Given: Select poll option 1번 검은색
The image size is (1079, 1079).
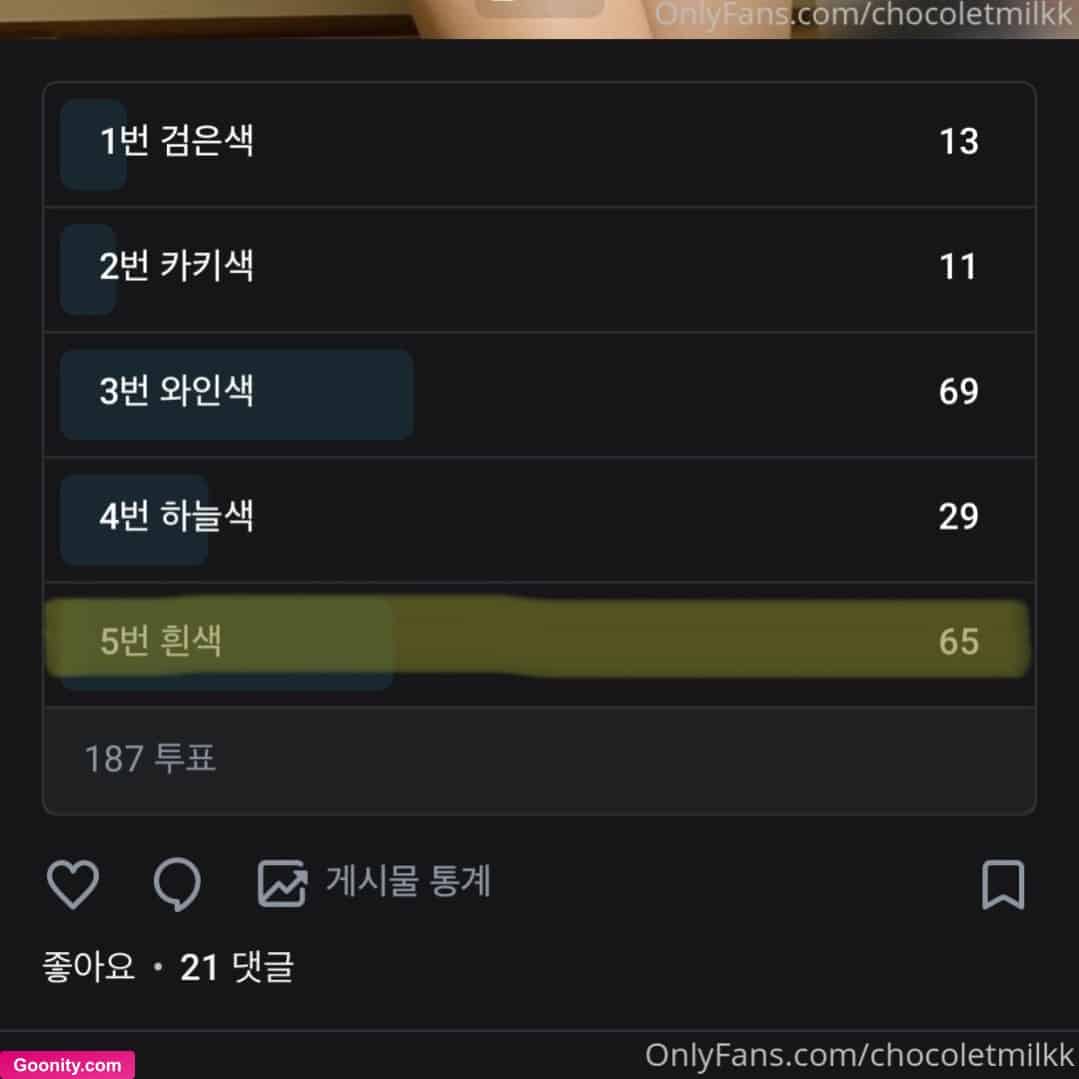Looking at the screenshot, I should coord(540,144).
